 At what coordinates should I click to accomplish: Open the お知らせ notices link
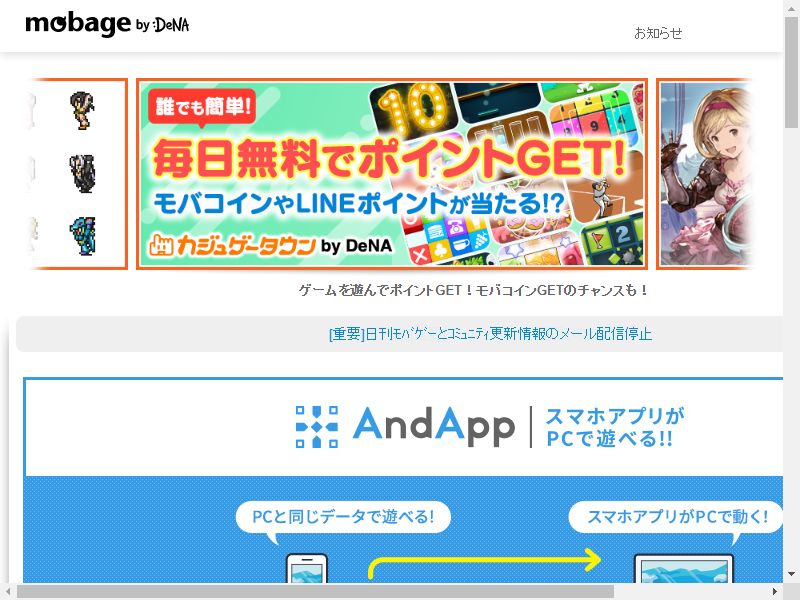[x=658, y=33]
